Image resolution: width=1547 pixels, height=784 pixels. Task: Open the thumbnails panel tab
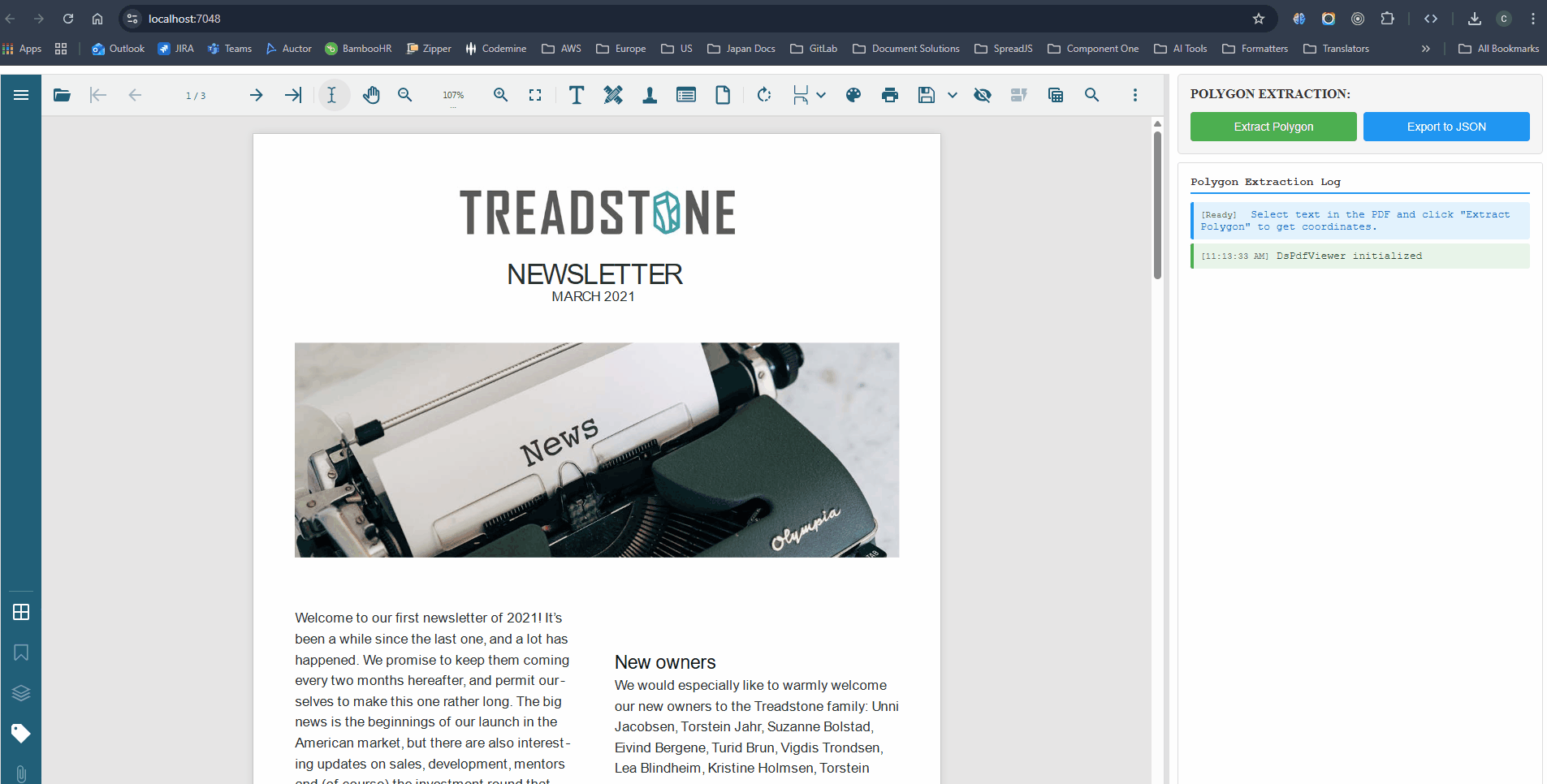[x=21, y=612]
